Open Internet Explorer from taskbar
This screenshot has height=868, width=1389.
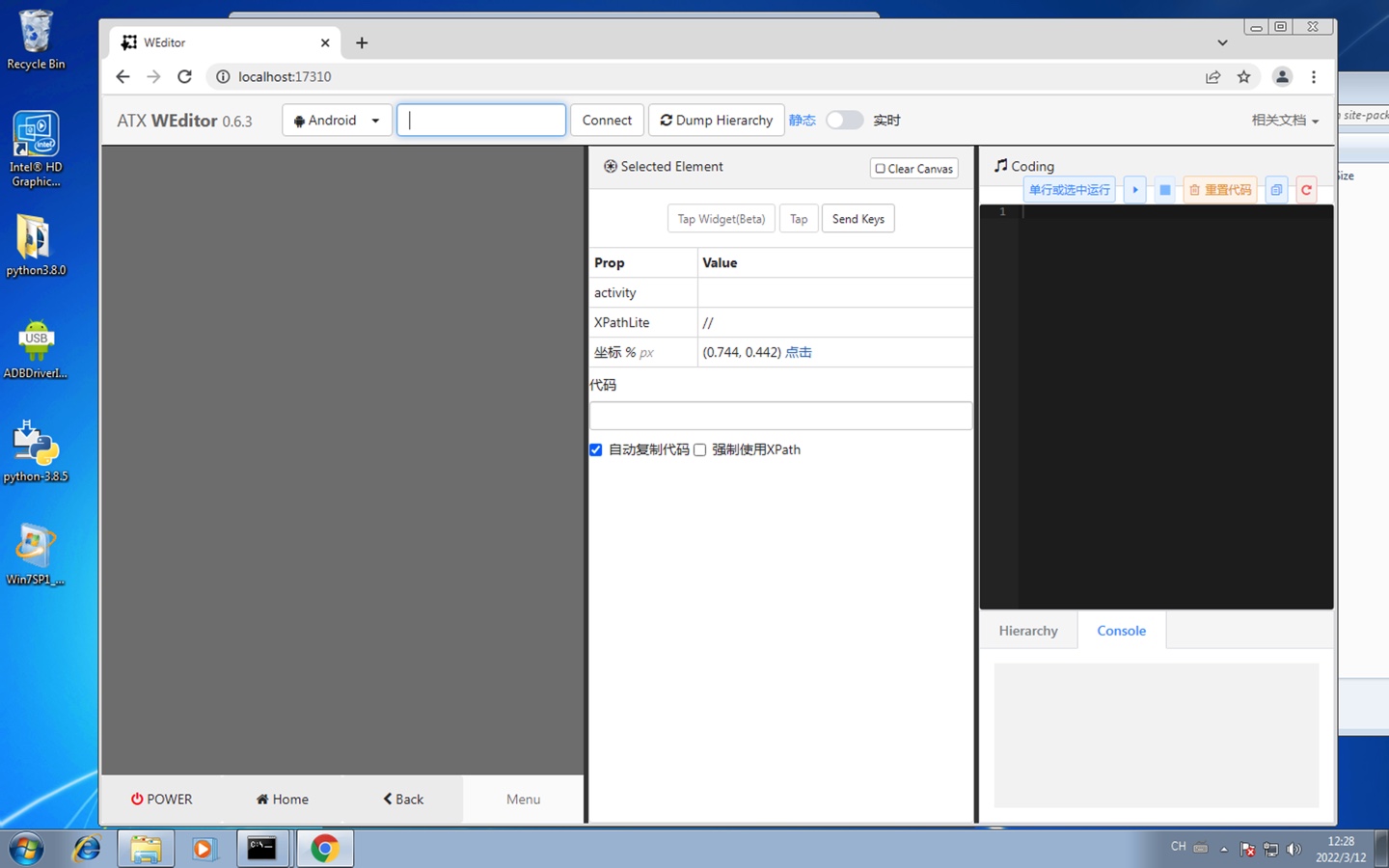(x=87, y=849)
